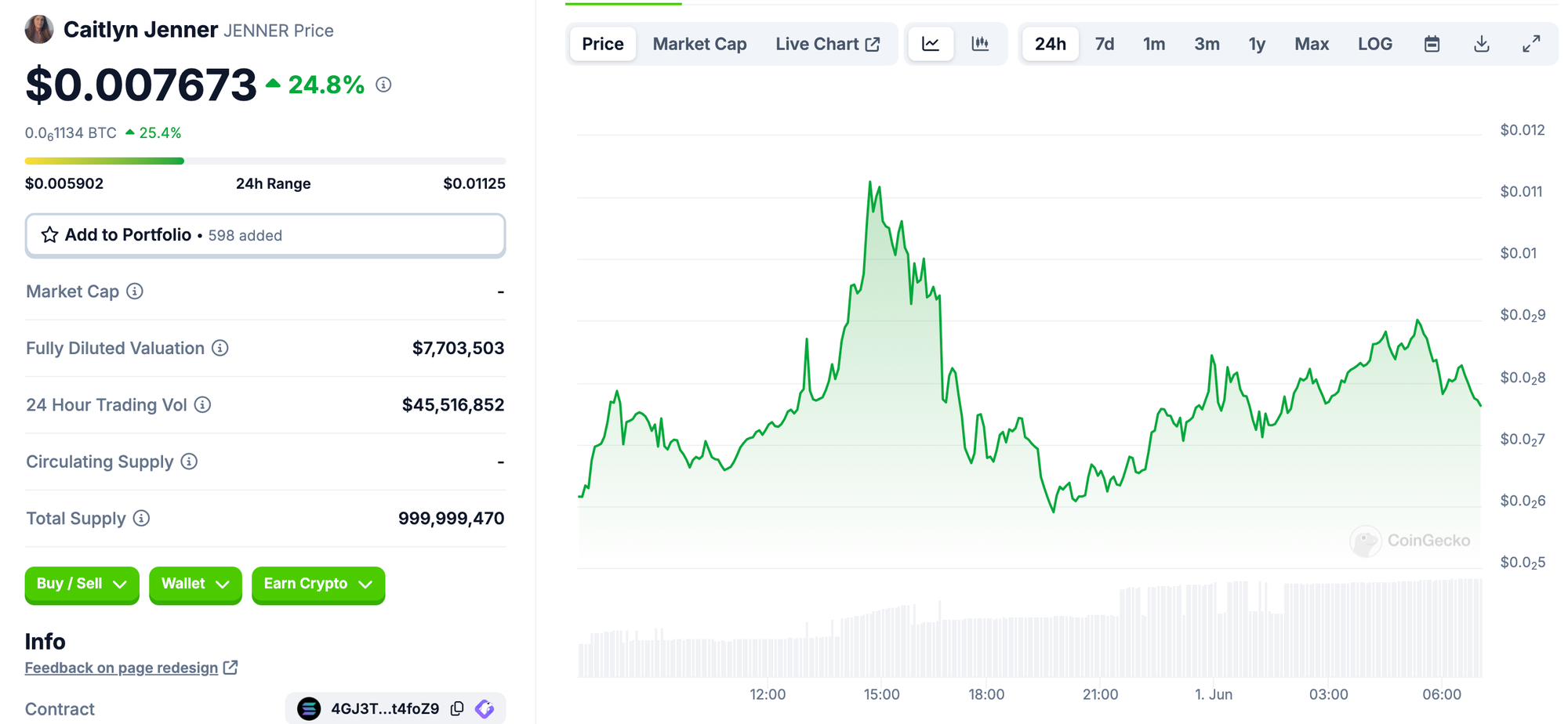Click the $0.007673 price value
The width and height of the screenshot is (1568, 724).
(141, 85)
